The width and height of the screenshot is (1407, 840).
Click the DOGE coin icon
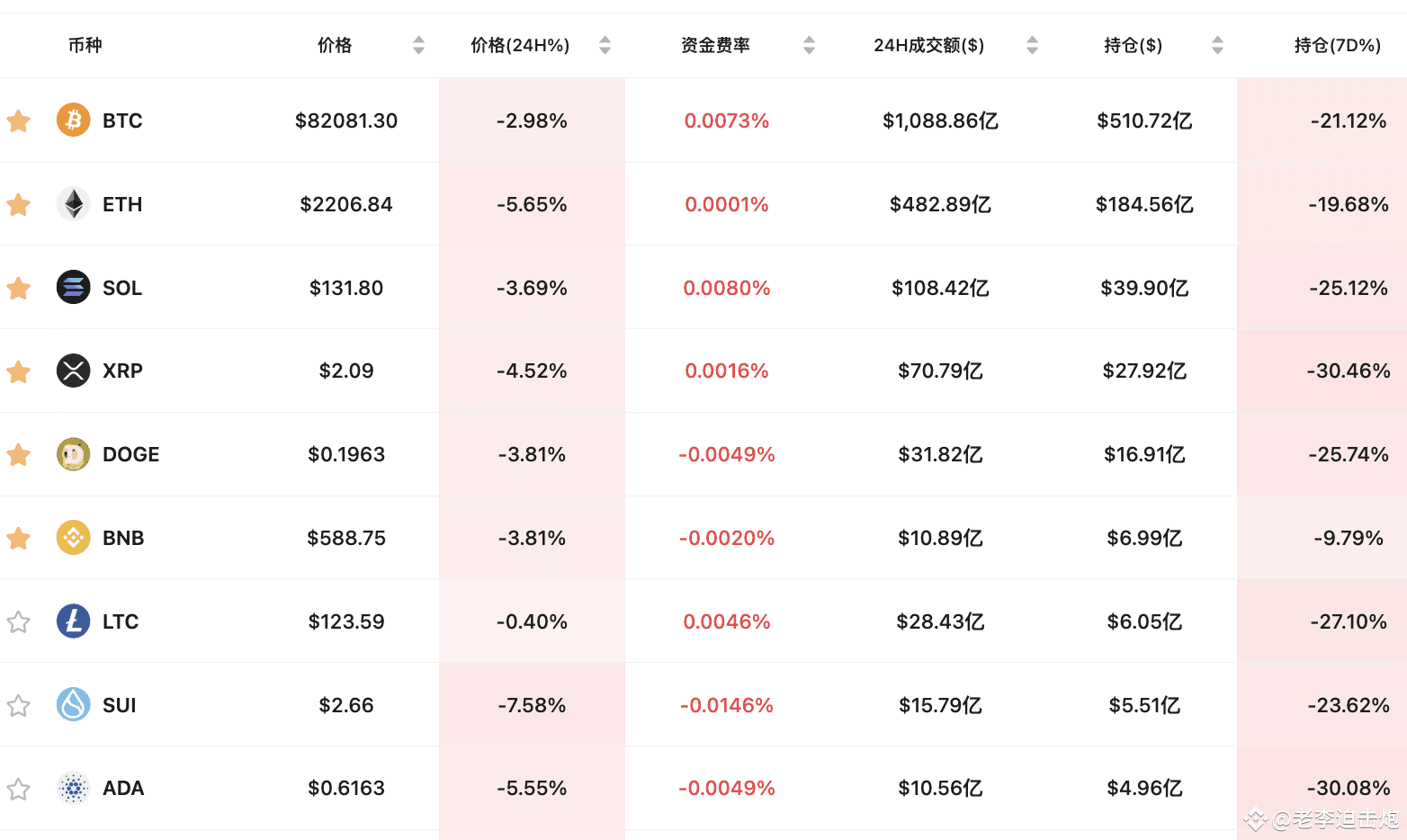[73, 454]
